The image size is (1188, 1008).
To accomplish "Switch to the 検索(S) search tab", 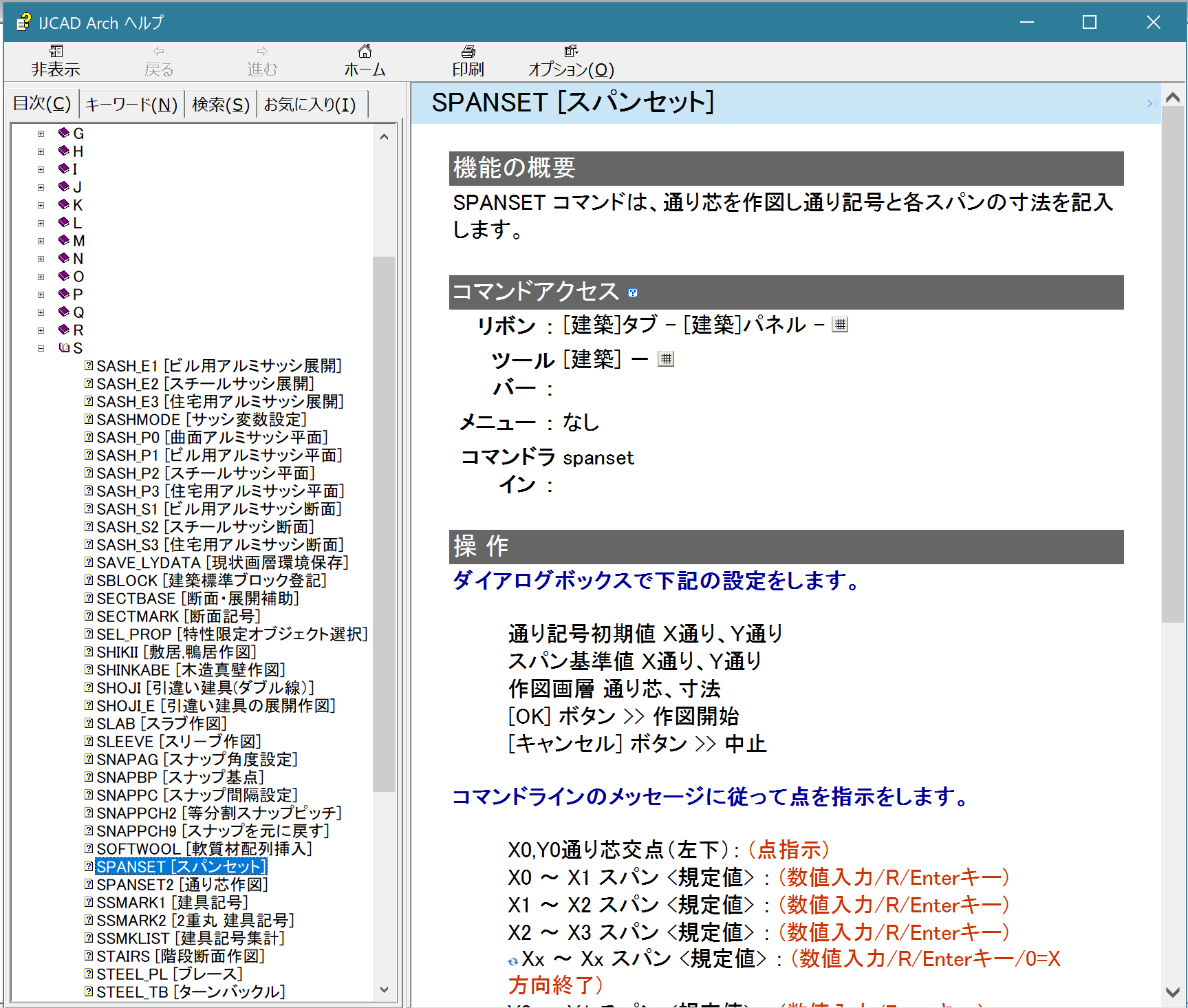I will (221, 105).
